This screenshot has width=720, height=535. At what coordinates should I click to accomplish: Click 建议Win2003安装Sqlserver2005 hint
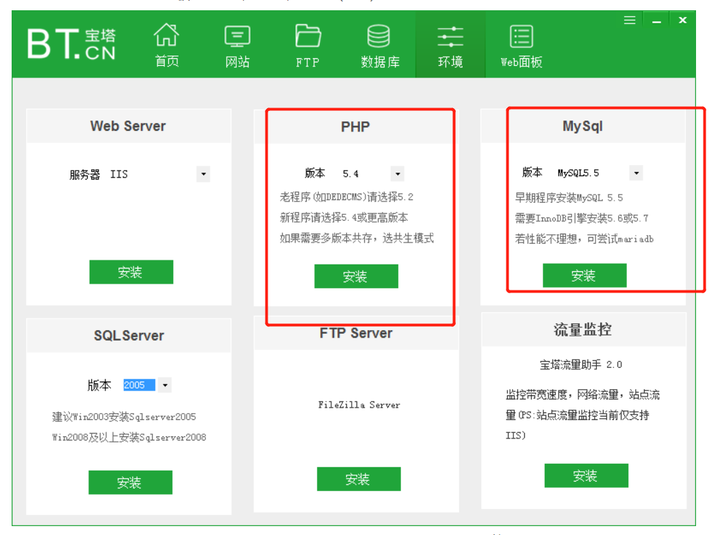tap(124, 417)
